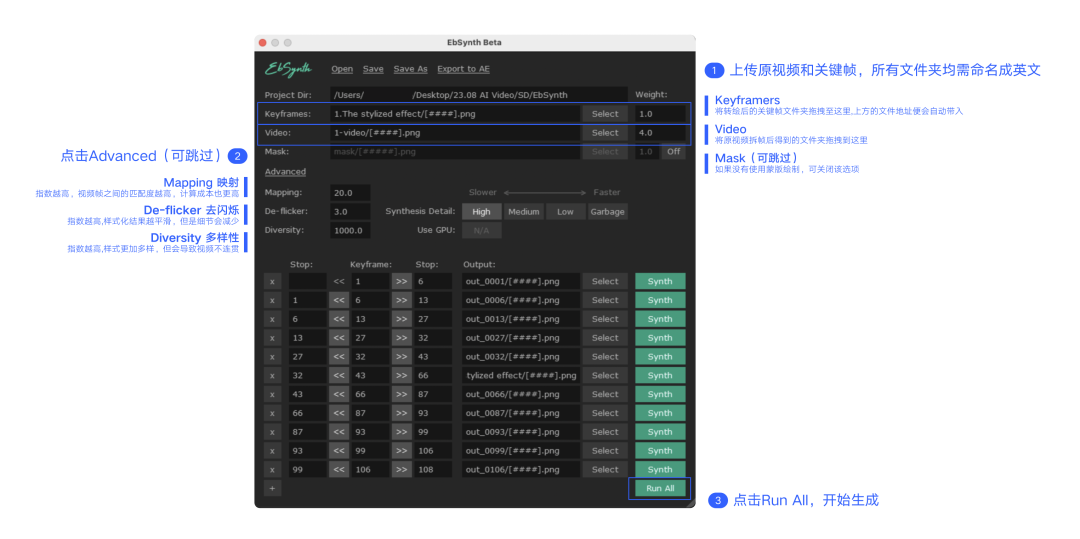Click the Project Dir path field

[x=479, y=94]
